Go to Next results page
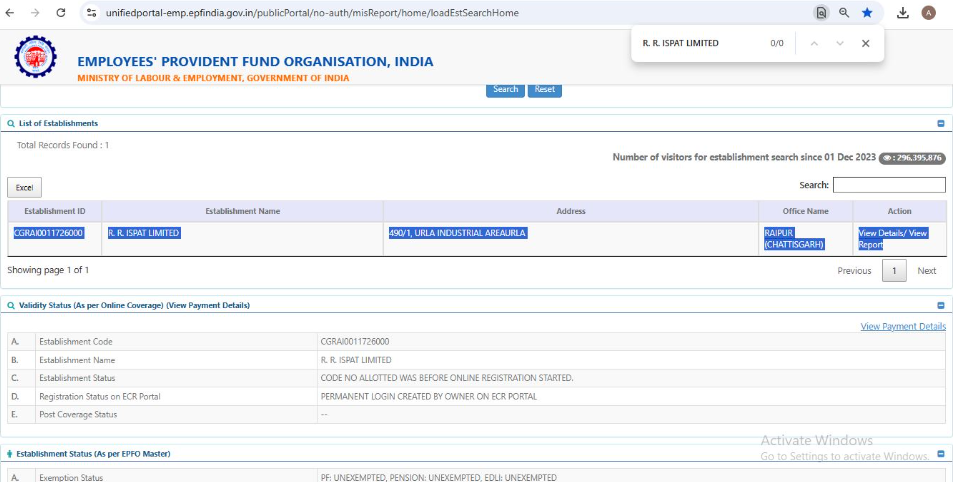 [x=926, y=270]
